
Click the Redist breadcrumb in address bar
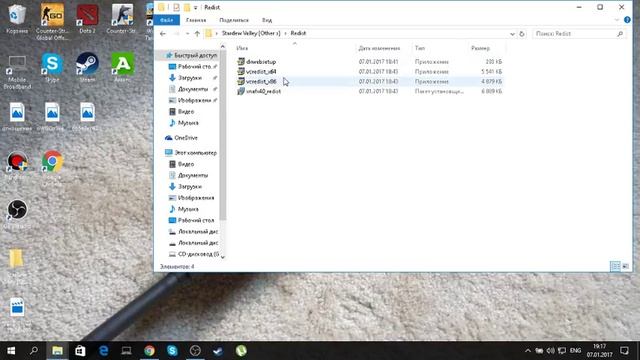click(x=298, y=33)
